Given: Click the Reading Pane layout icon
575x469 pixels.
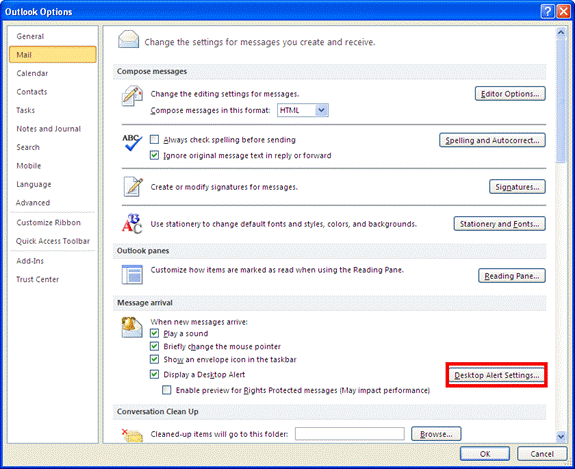Looking at the screenshot, I should click(132, 274).
